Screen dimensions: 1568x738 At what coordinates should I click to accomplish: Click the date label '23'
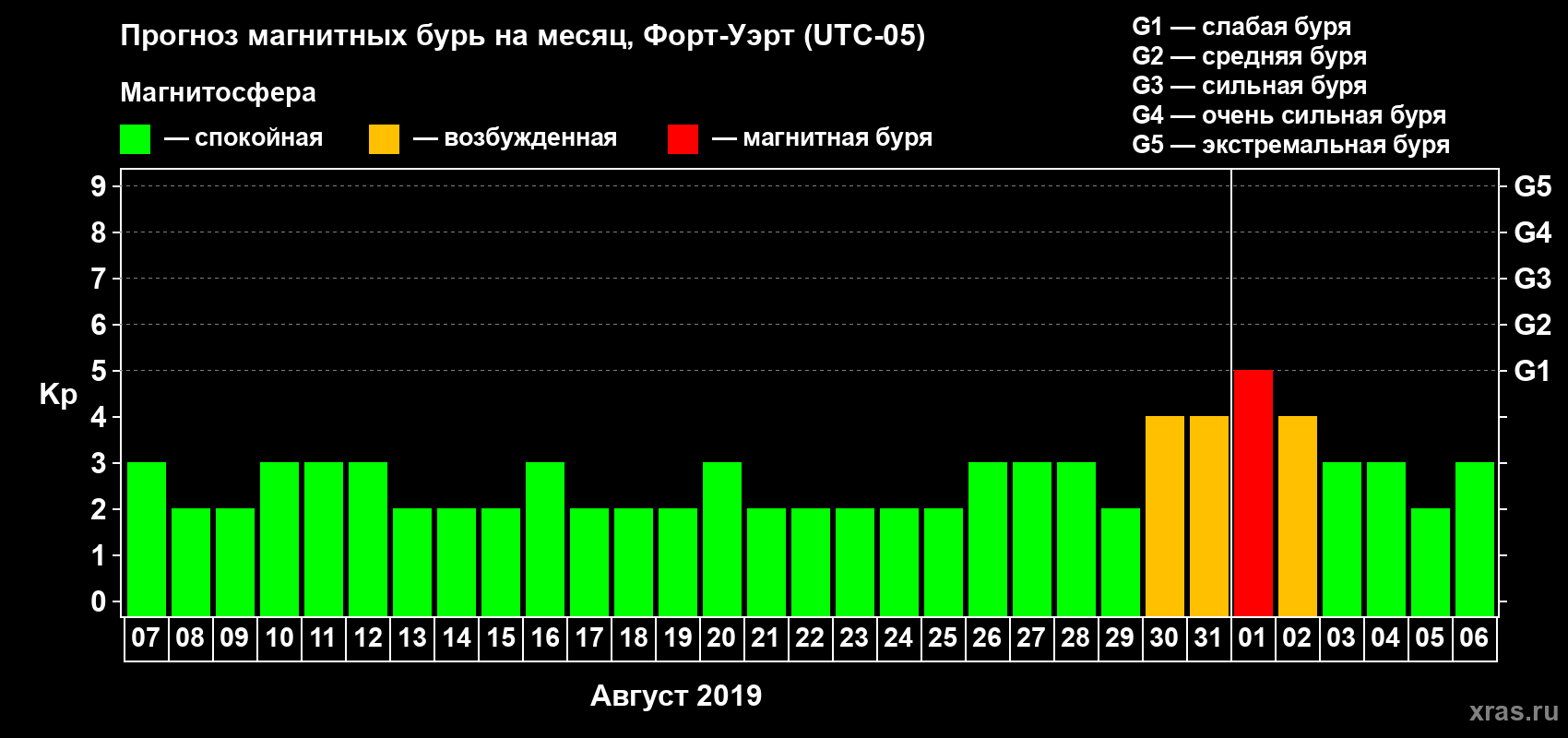854,637
